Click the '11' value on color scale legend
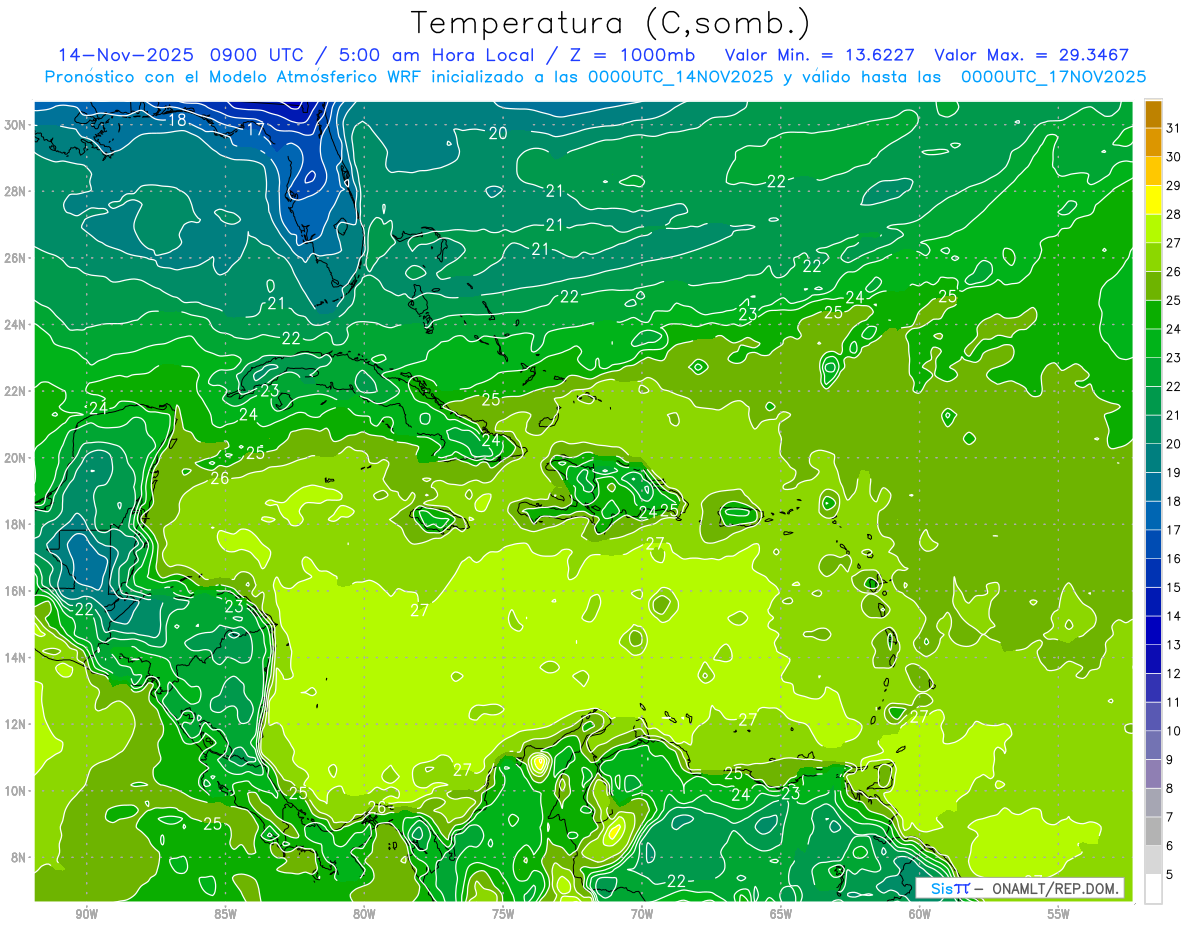The image size is (1200, 927). (1174, 702)
